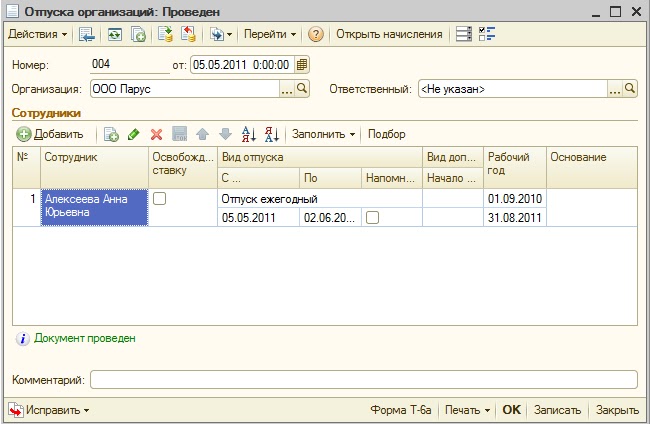
Task: Toggle the Напомнить checkbox in row 1
Action: [x=372, y=217]
